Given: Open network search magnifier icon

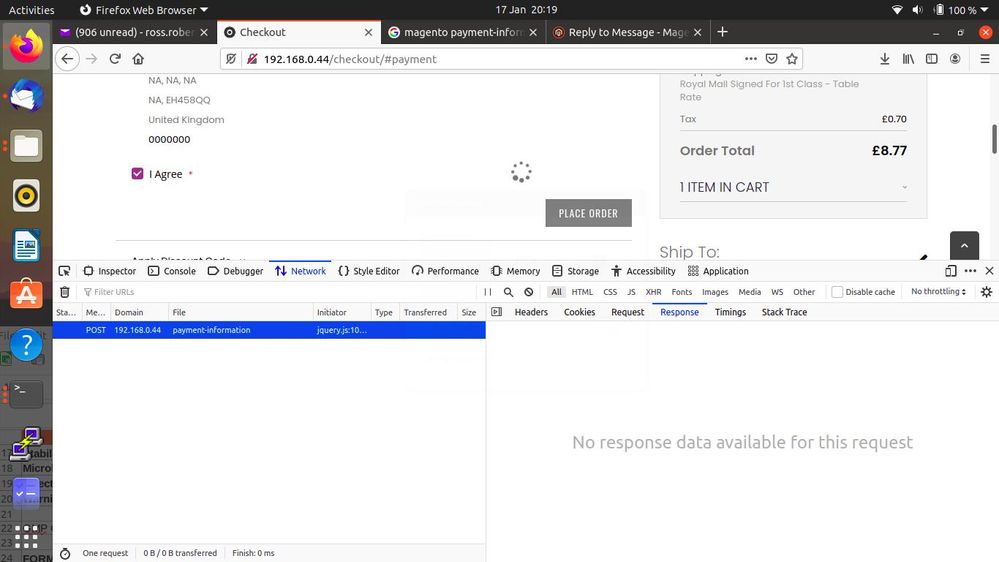Looking at the screenshot, I should pyautogui.click(x=508, y=292).
